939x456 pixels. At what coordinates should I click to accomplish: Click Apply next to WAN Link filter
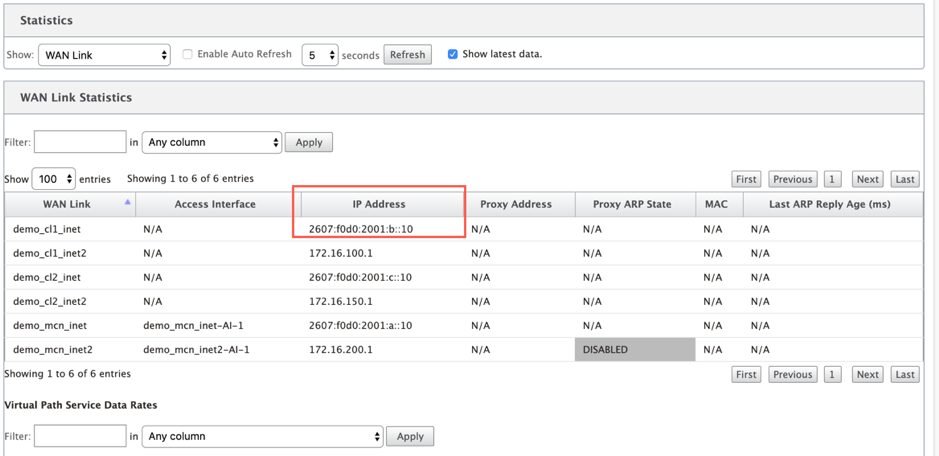click(x=309, y=143)
